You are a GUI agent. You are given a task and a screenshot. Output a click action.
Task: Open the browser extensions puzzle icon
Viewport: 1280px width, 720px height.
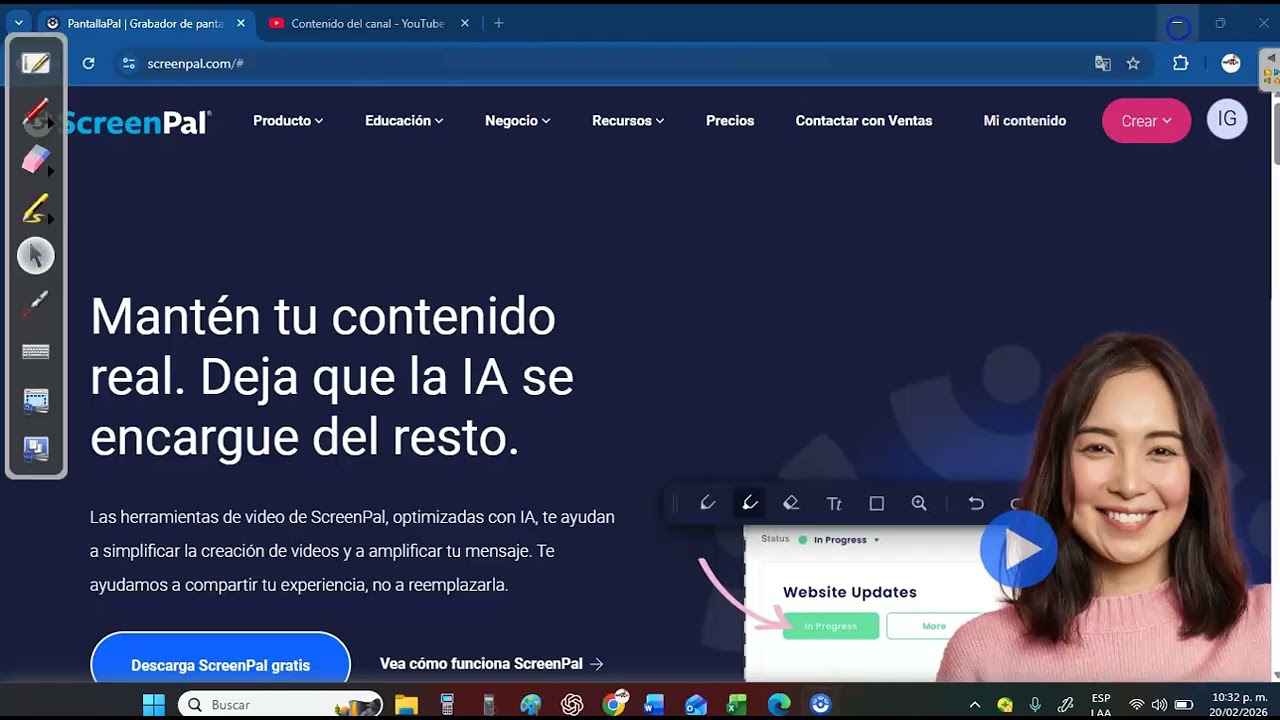click(x=1181, y=63)
